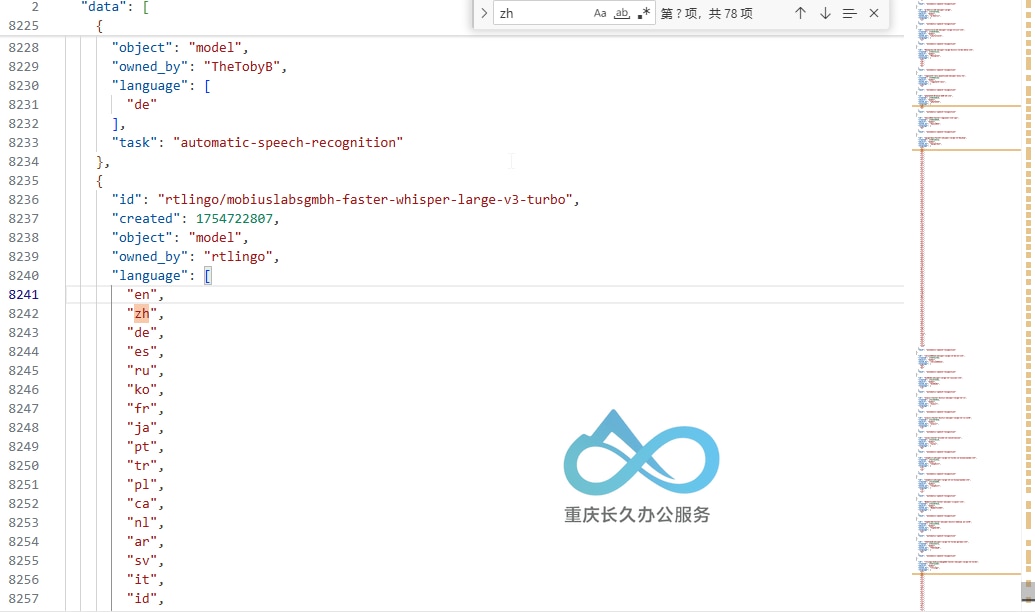
Task: Click the code minimap overview
Action: 966,306
